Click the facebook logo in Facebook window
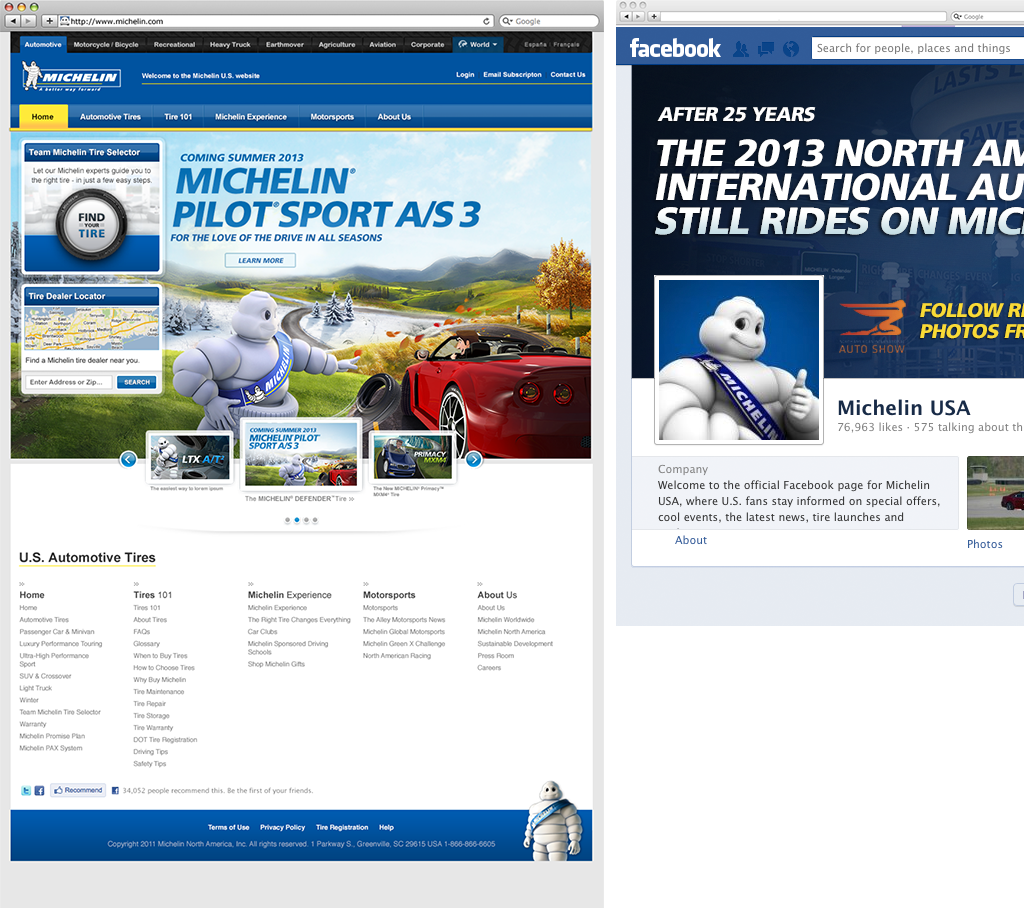The height and width of the screenshot is (908, 1024). [x=675, y=48]
